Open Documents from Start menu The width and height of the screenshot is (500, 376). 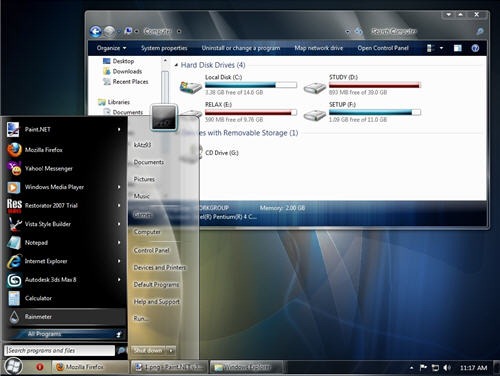coord(149,162)
